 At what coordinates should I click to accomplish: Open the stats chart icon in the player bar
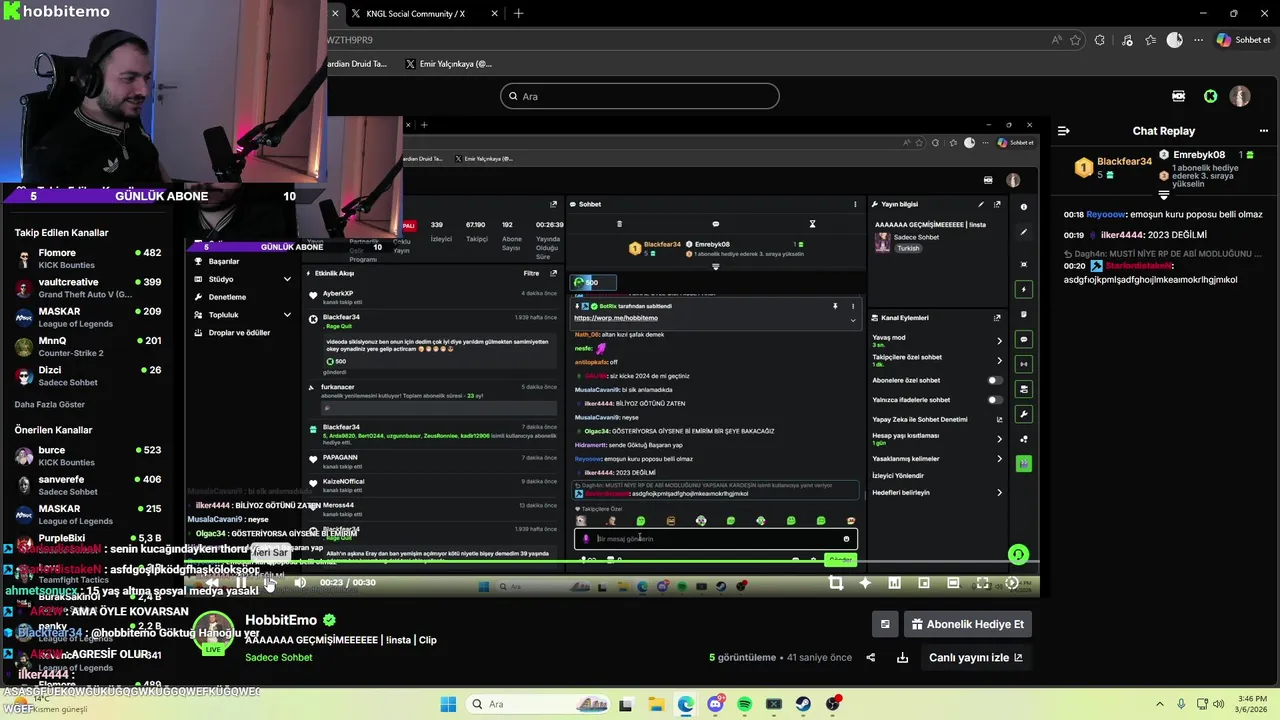[894, 583]
